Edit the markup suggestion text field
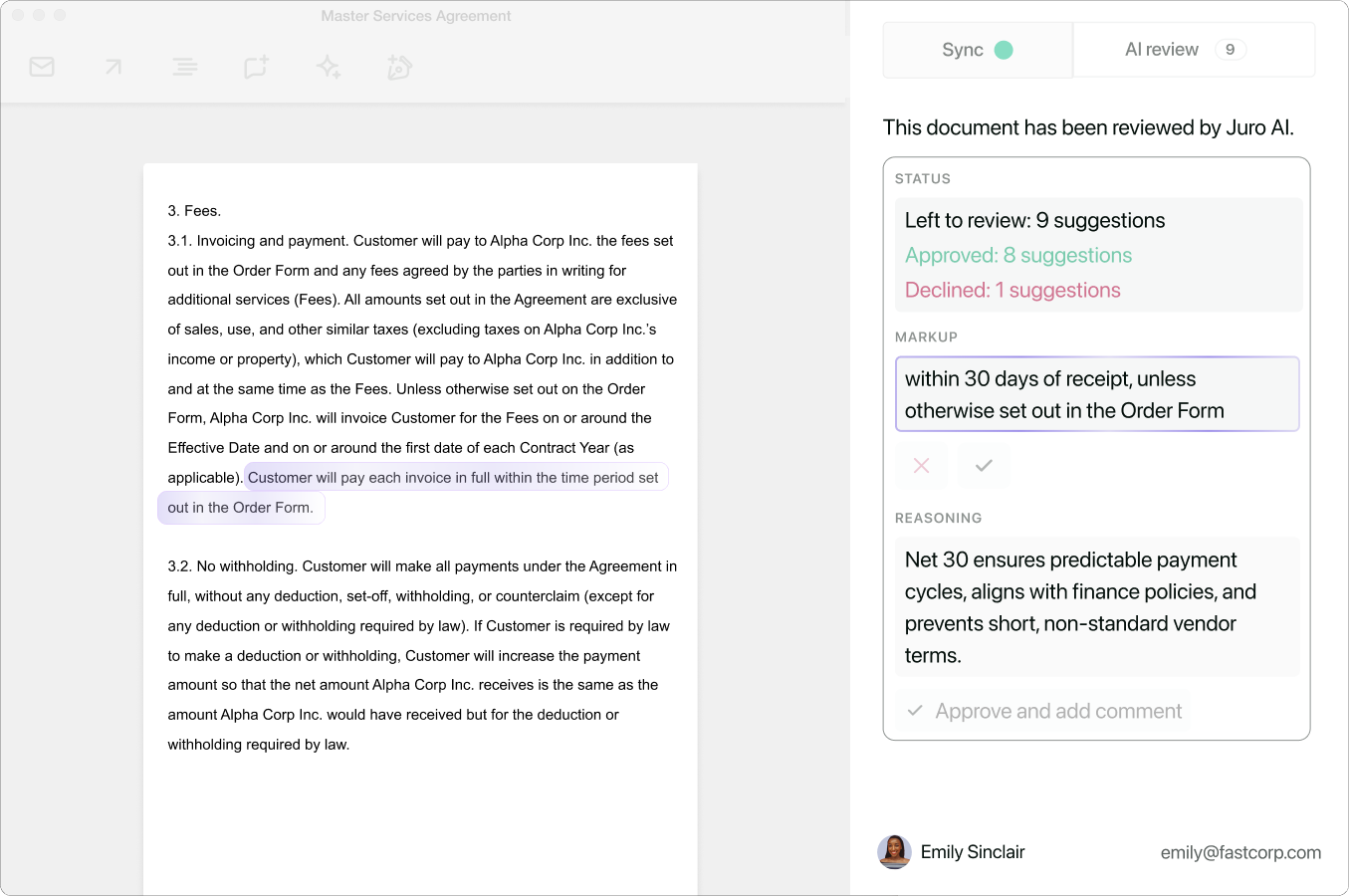The height and width of the screenshot is (896, 1349). click(x=1097, y=394)
